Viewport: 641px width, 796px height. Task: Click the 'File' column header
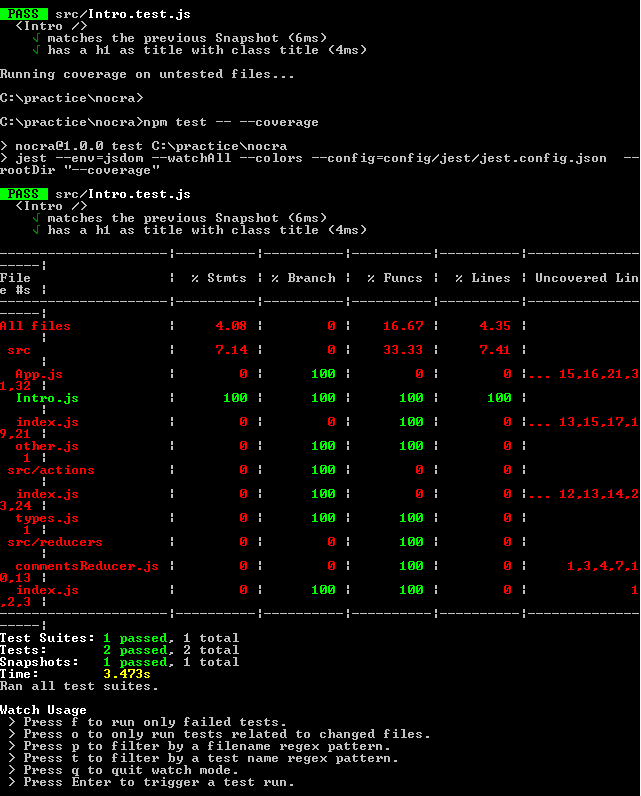(x=15, y=278)
